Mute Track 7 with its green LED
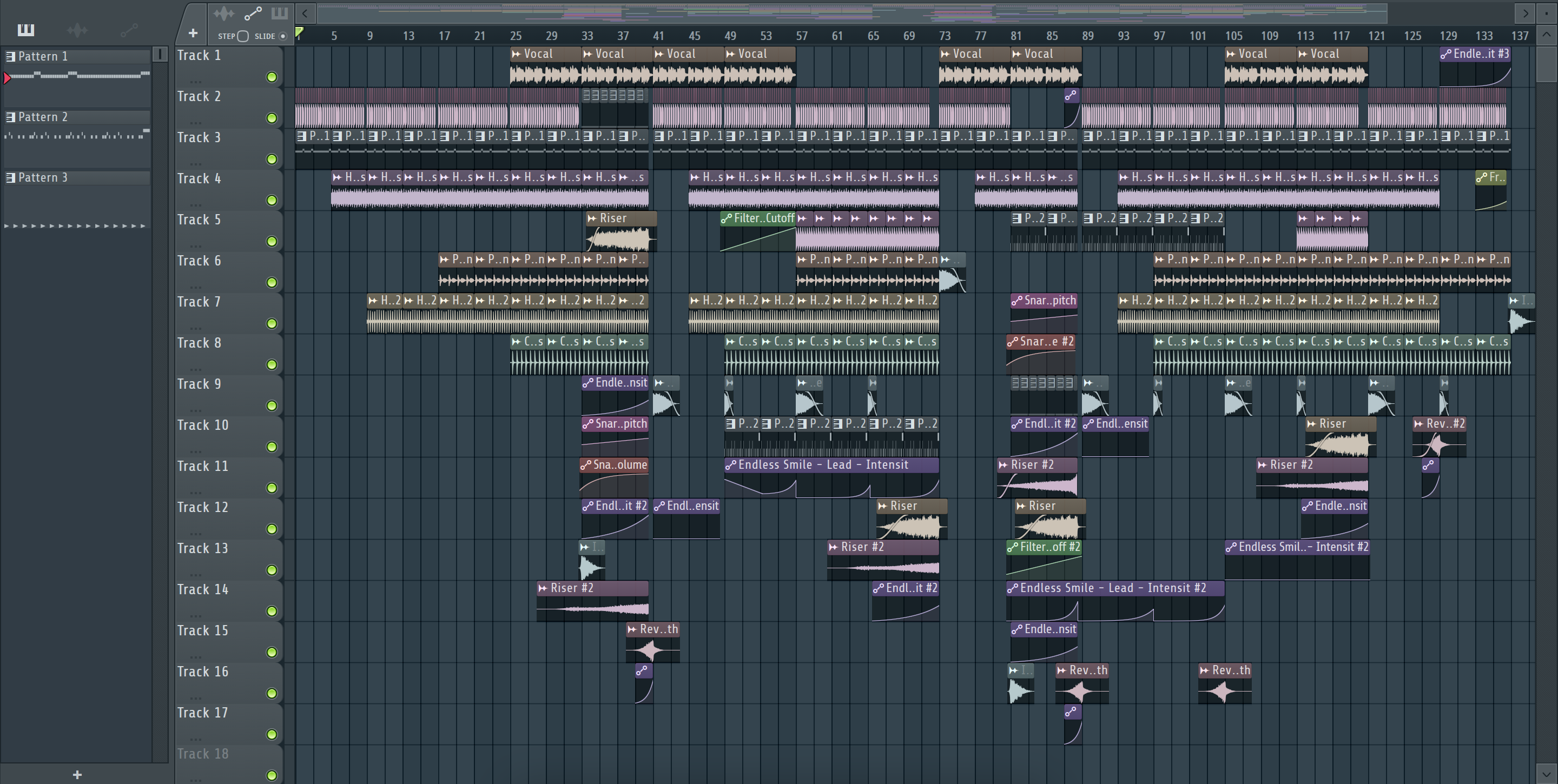The width and height of the screenshot is (1558, 784). click(272, 323)
